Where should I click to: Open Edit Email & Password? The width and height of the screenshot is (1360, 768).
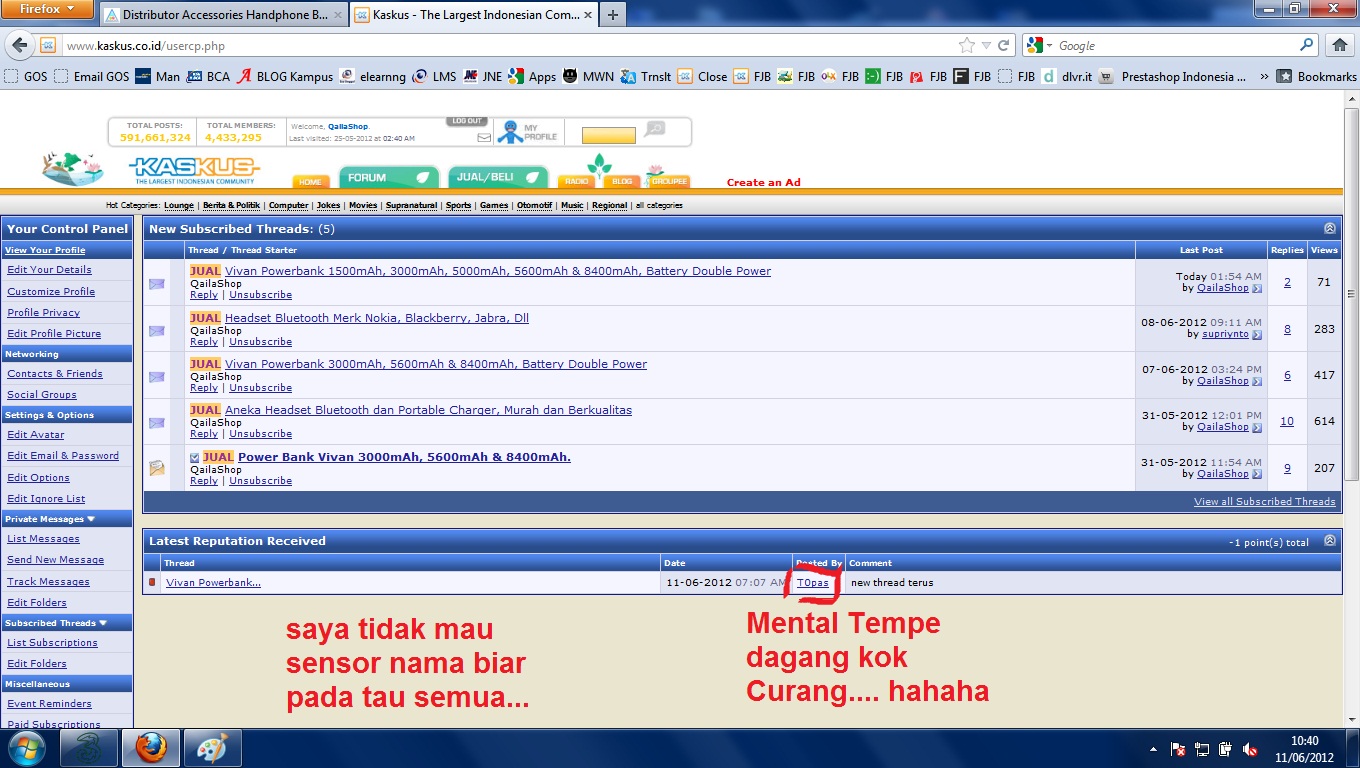point(63,455)
